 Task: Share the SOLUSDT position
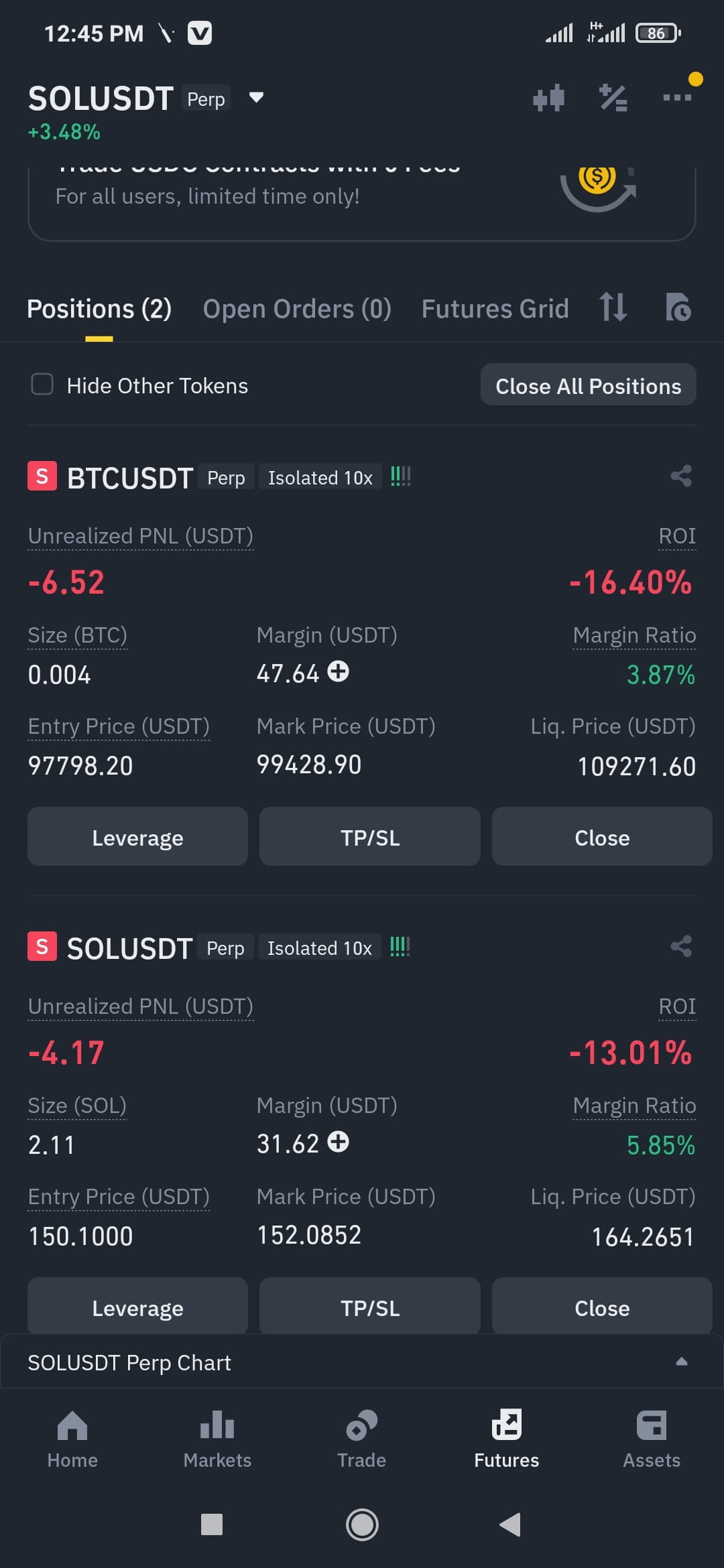pyautogui.click(x=681, y=947)
